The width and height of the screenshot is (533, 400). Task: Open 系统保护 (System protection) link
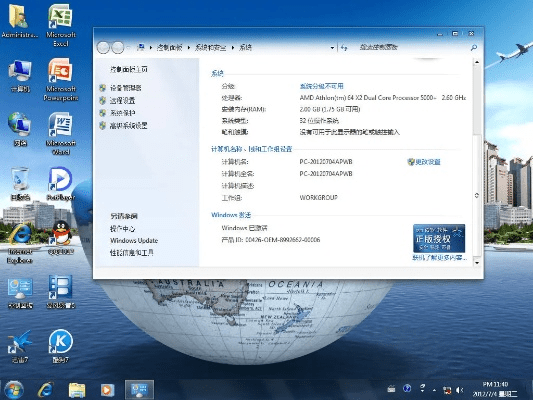pos(122,113)
